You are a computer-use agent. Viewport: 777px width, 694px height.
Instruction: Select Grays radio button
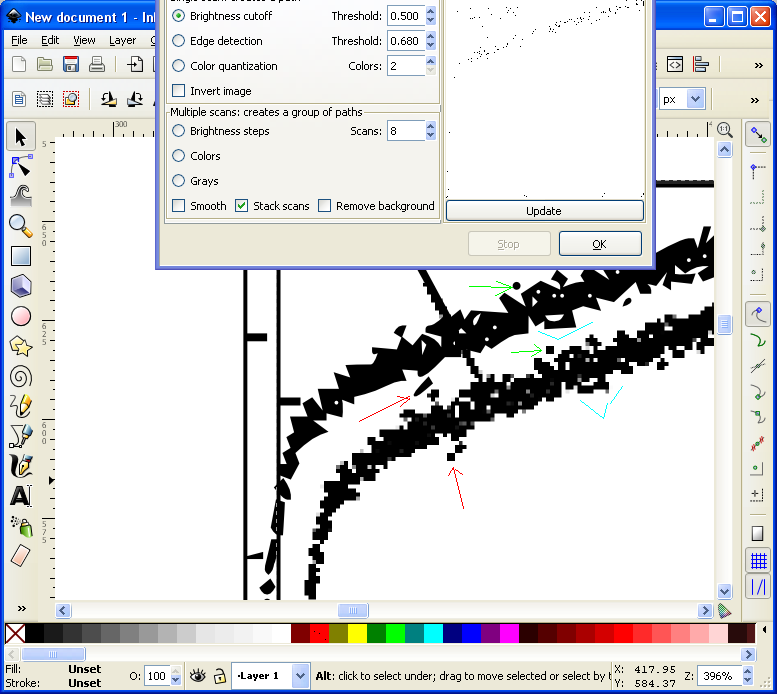tap(178, 181)
